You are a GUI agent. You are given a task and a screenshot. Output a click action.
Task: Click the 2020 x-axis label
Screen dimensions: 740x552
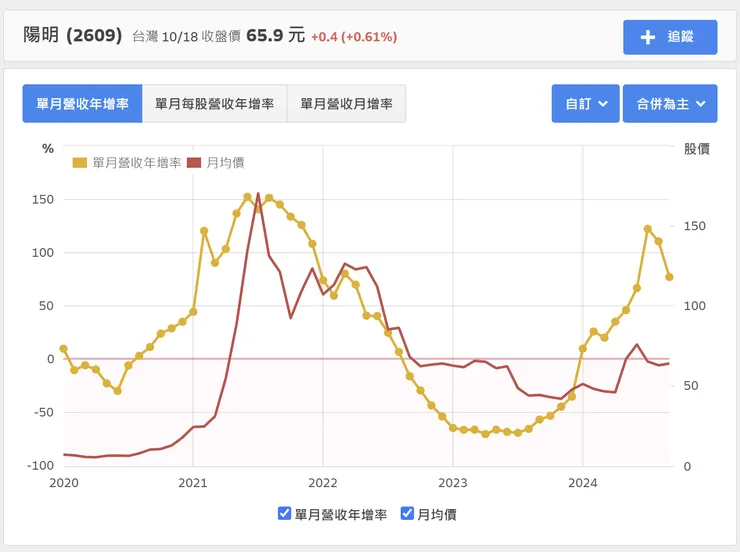pyautogui.click(x=64, y=483)
